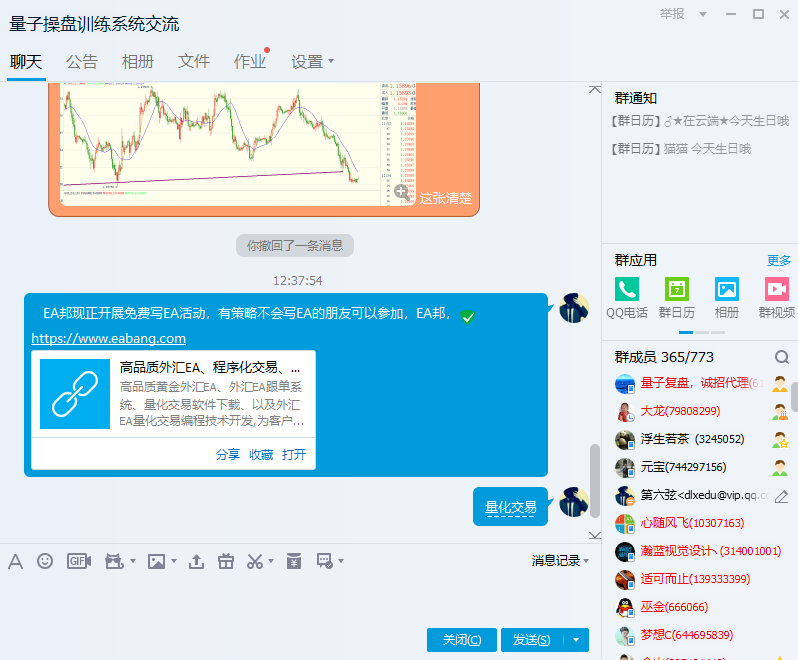Select member 元宝(744297156)
The height and width of the screenshot is (660, 798).
701,467
